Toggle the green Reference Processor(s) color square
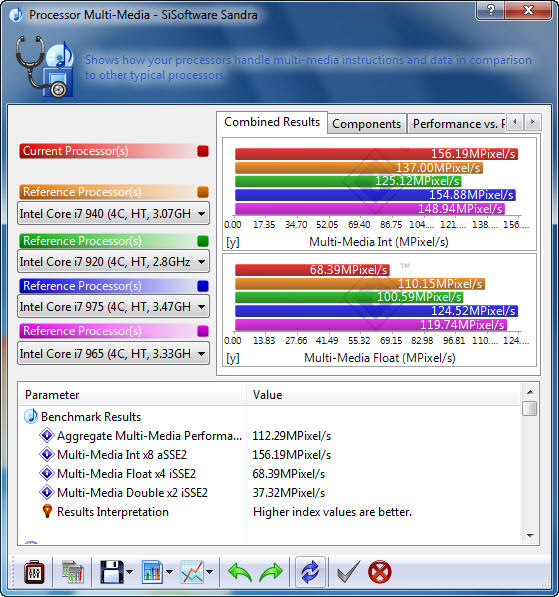This screenshot has width=559, height=597. point(203,241)
